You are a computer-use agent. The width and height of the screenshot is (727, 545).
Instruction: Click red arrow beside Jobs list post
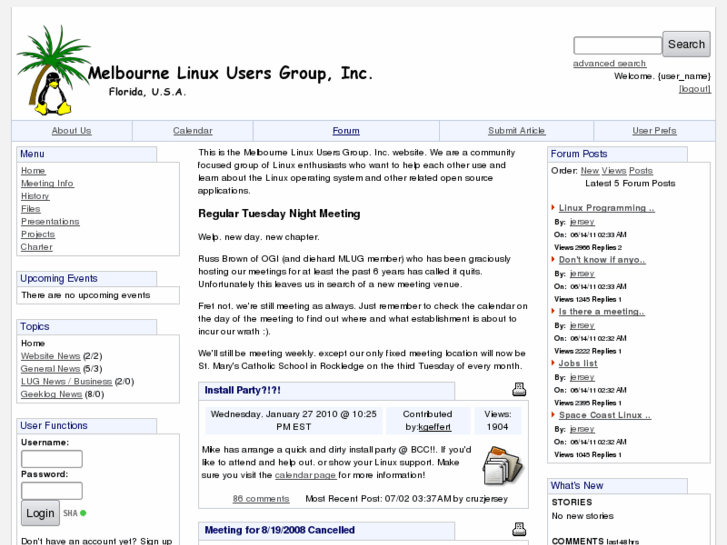(x=553, y=363)
